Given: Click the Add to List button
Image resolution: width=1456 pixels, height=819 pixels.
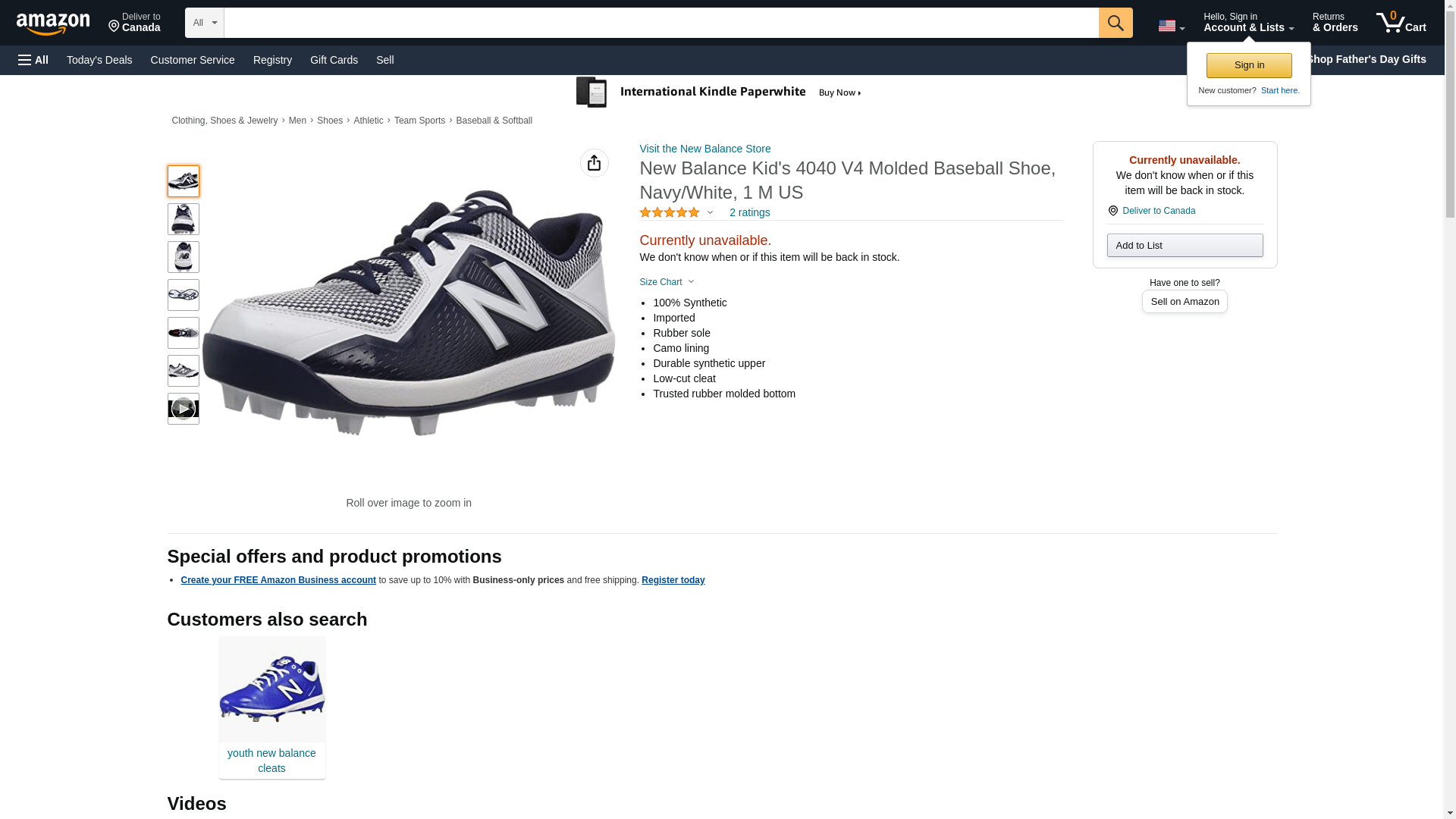Looking at the screenshot, I should pyautogui.click(x=1184, y=245).
